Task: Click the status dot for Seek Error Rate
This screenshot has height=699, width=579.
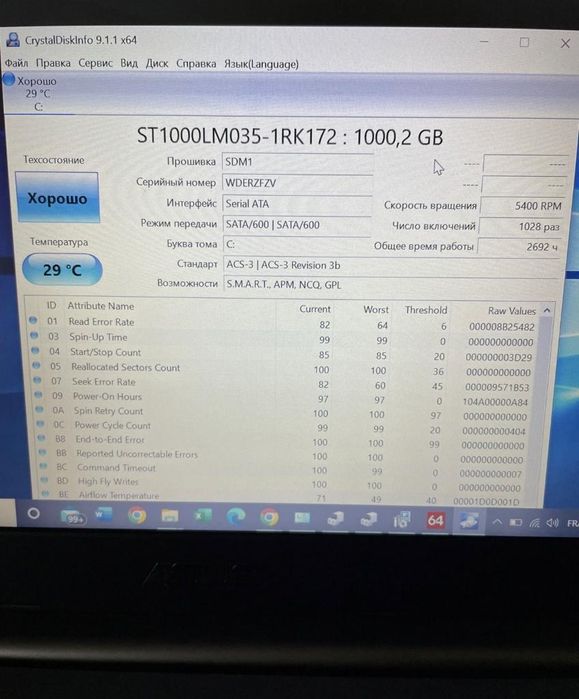Action: pyautogui.click(x=37, y=380)
